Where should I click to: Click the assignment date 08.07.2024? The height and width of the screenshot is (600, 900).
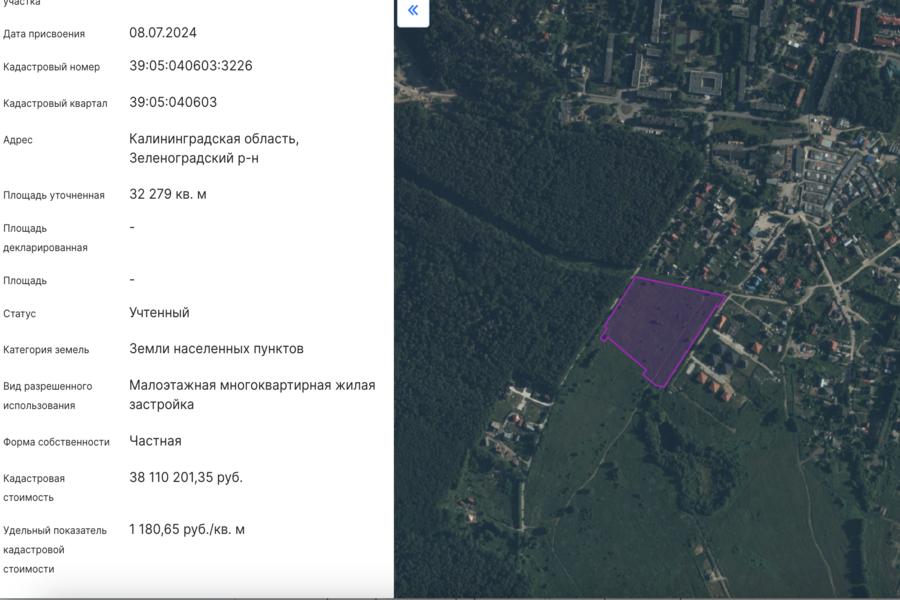point(163,32)
